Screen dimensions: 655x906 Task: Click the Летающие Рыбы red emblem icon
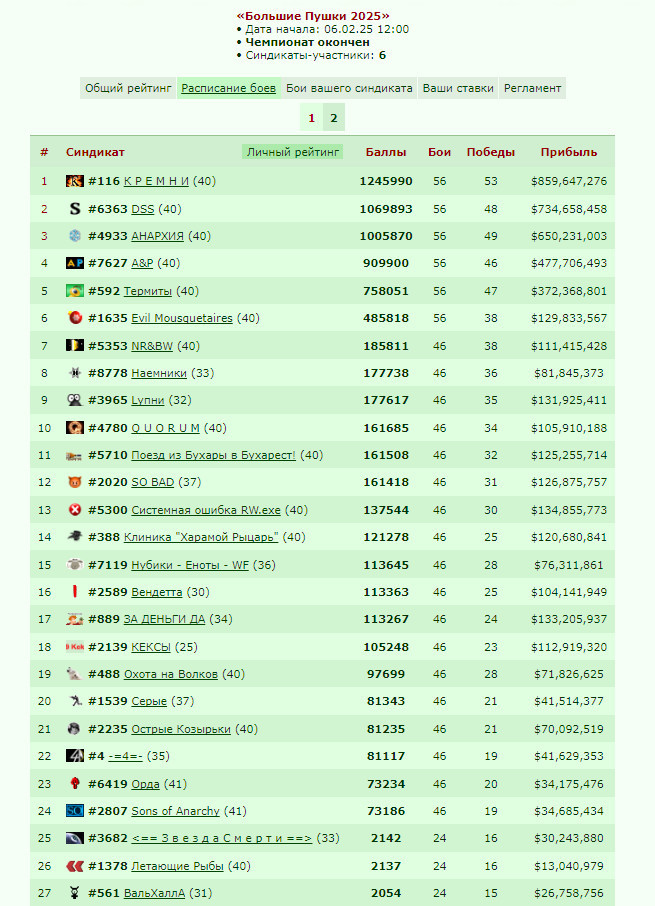pos(75,866)
